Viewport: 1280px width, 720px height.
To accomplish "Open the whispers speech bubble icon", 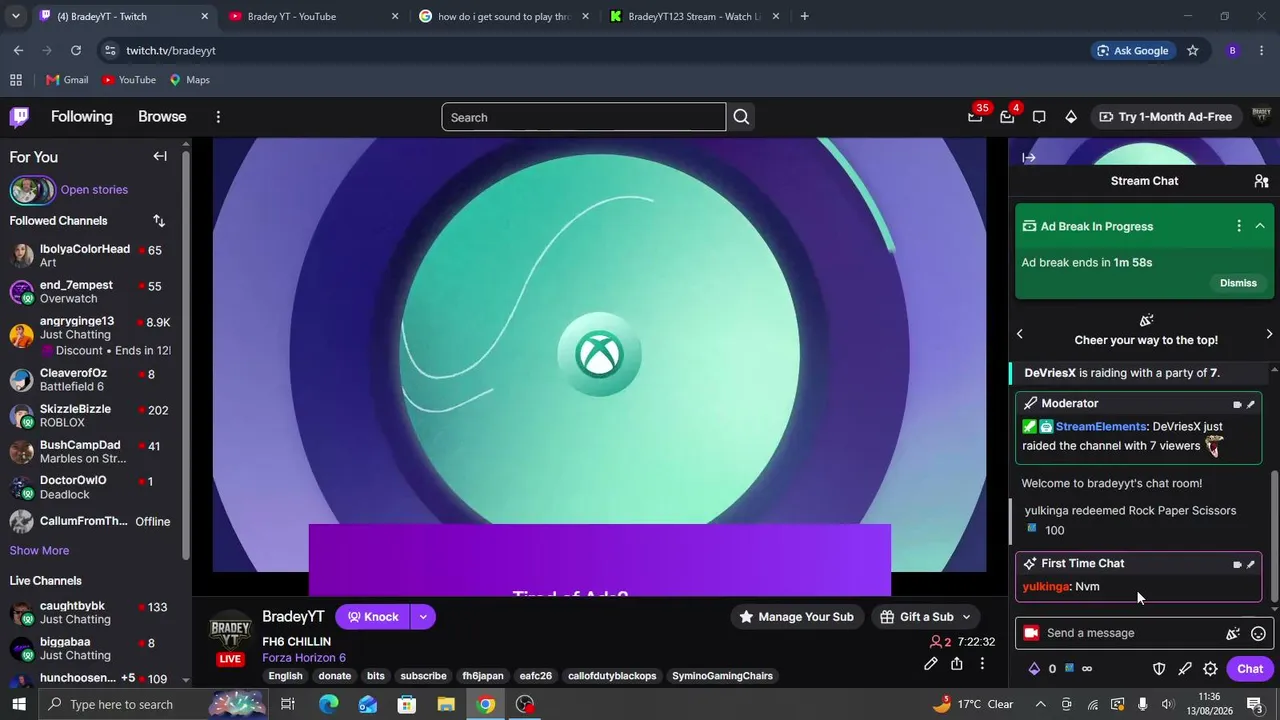I will (1039, 117).
